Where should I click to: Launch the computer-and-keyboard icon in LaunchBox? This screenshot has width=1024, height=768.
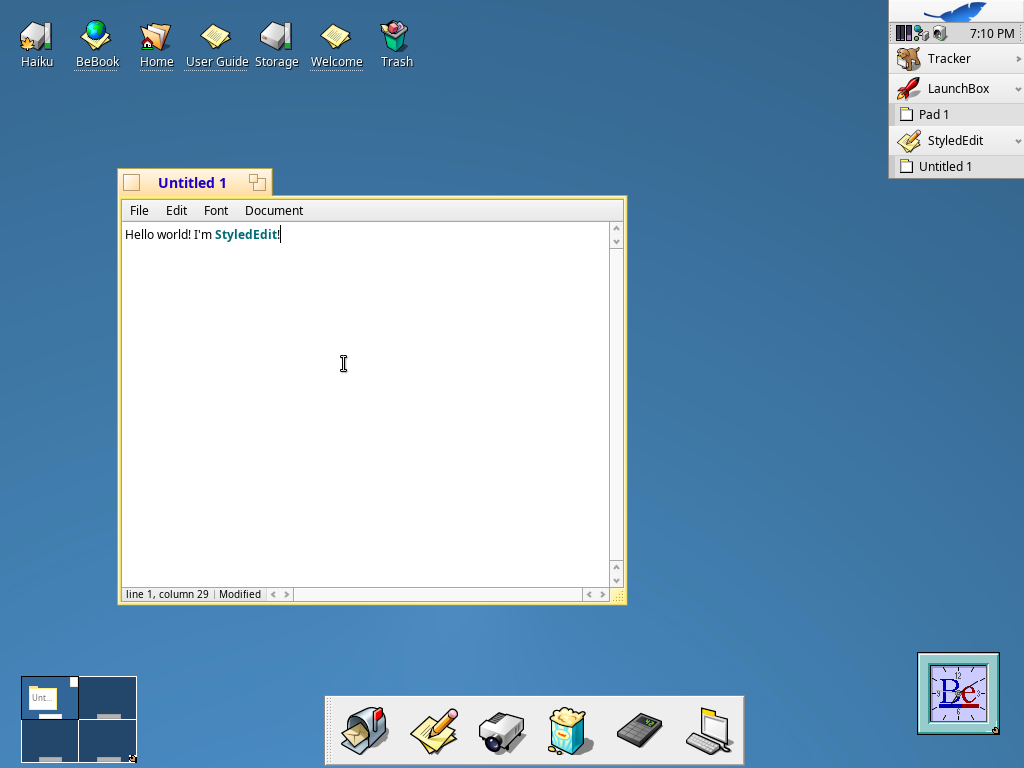coord(709,731)
